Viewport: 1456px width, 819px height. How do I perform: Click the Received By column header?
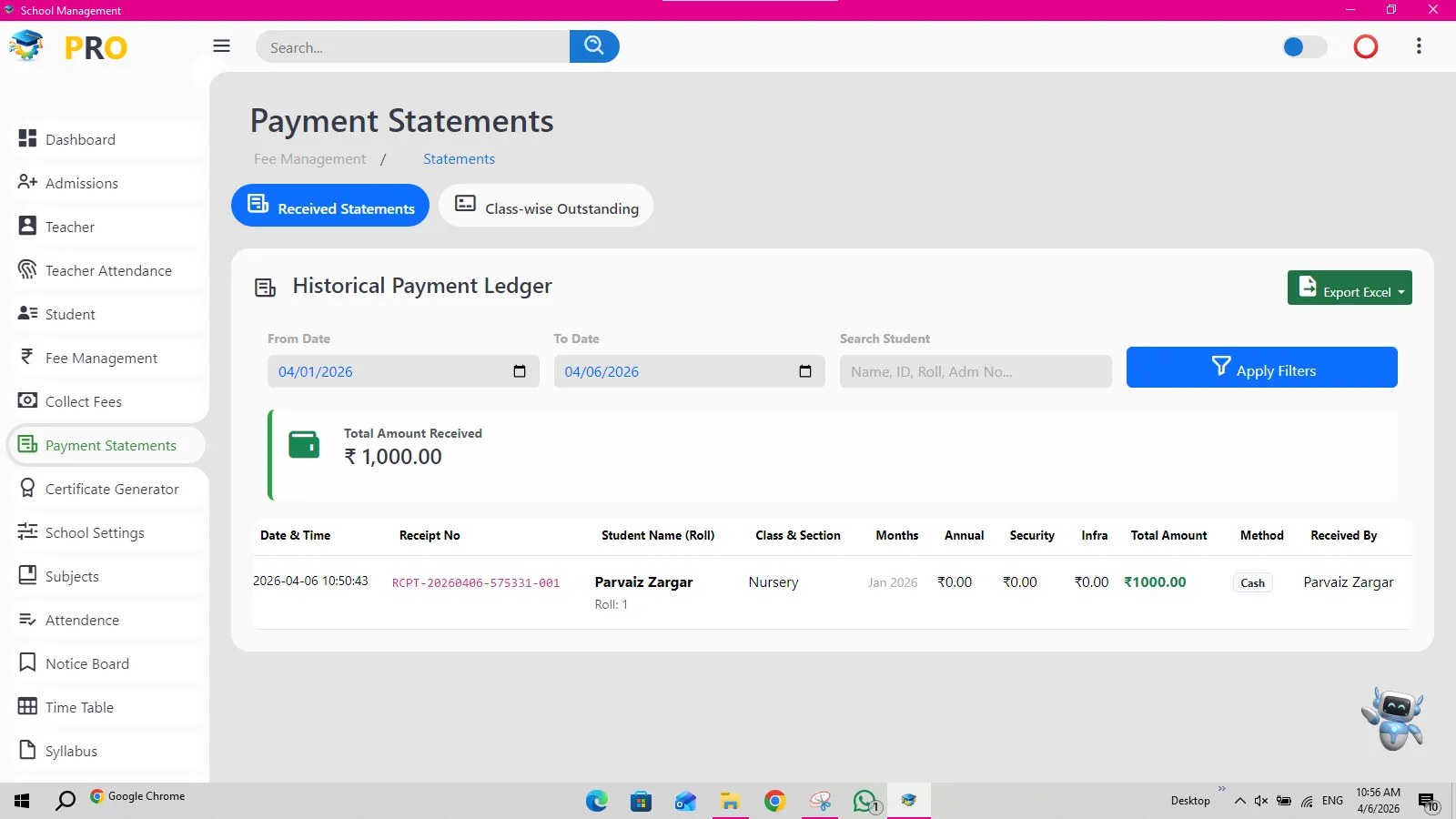(x=1343, y=536)
